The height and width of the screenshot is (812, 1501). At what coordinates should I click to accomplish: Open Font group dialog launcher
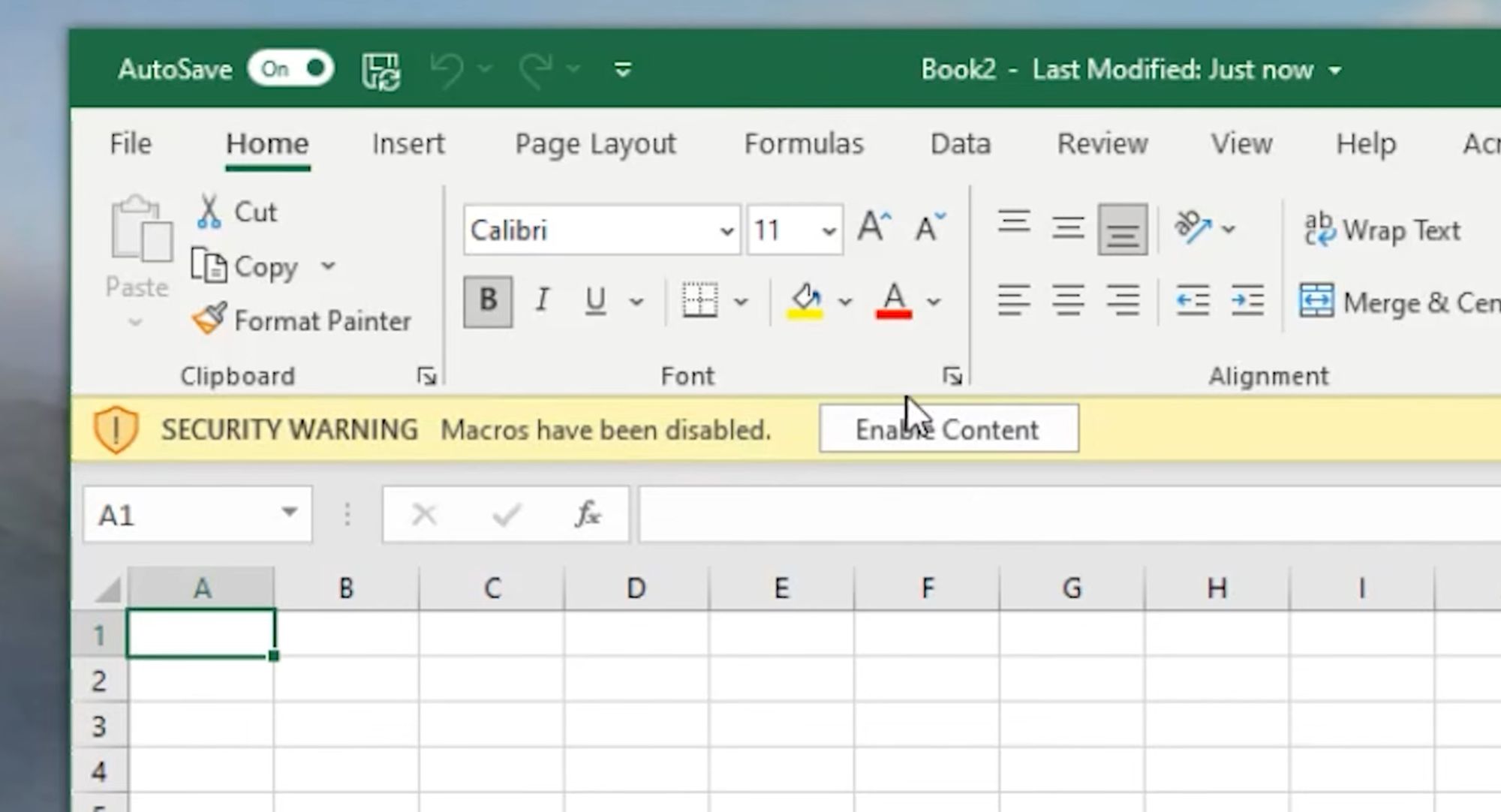[x=952, y=375]
